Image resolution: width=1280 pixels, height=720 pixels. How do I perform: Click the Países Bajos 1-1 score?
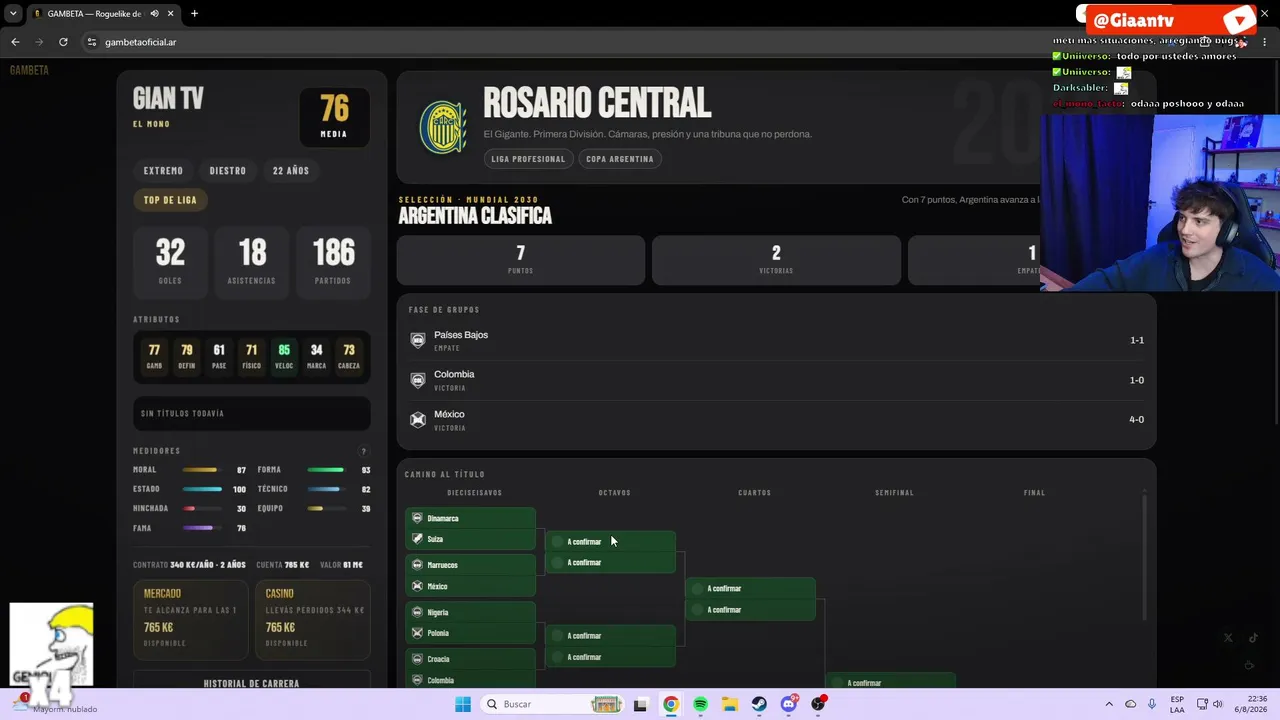[1137, 341]
